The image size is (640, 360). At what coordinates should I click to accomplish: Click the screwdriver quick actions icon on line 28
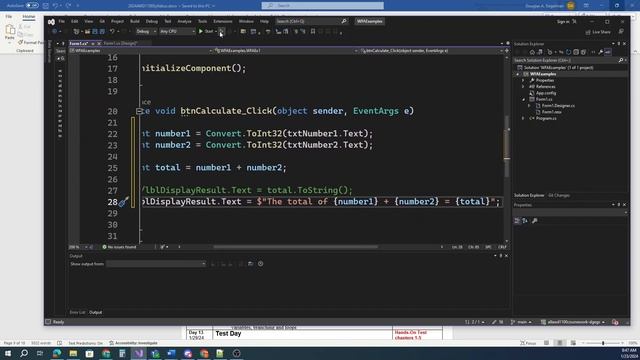(x=124, y=201)
